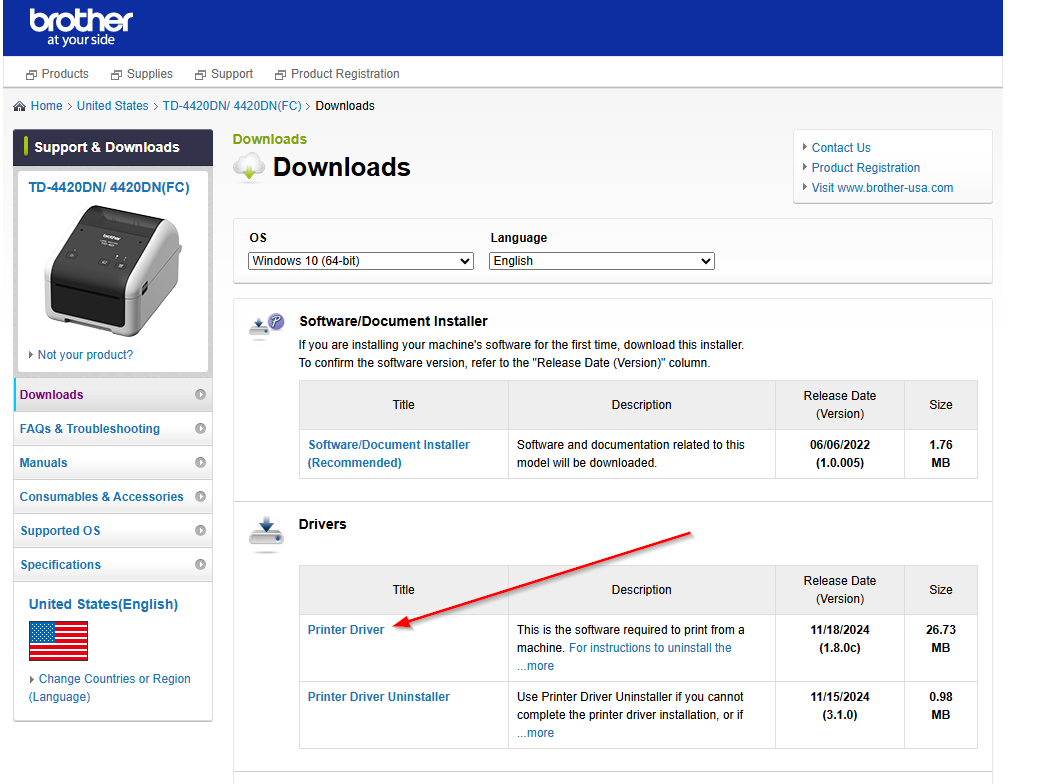The image size is (1063, 784).
Task: Open FAQs & Troubleshooting section
Action: (113, 429)
